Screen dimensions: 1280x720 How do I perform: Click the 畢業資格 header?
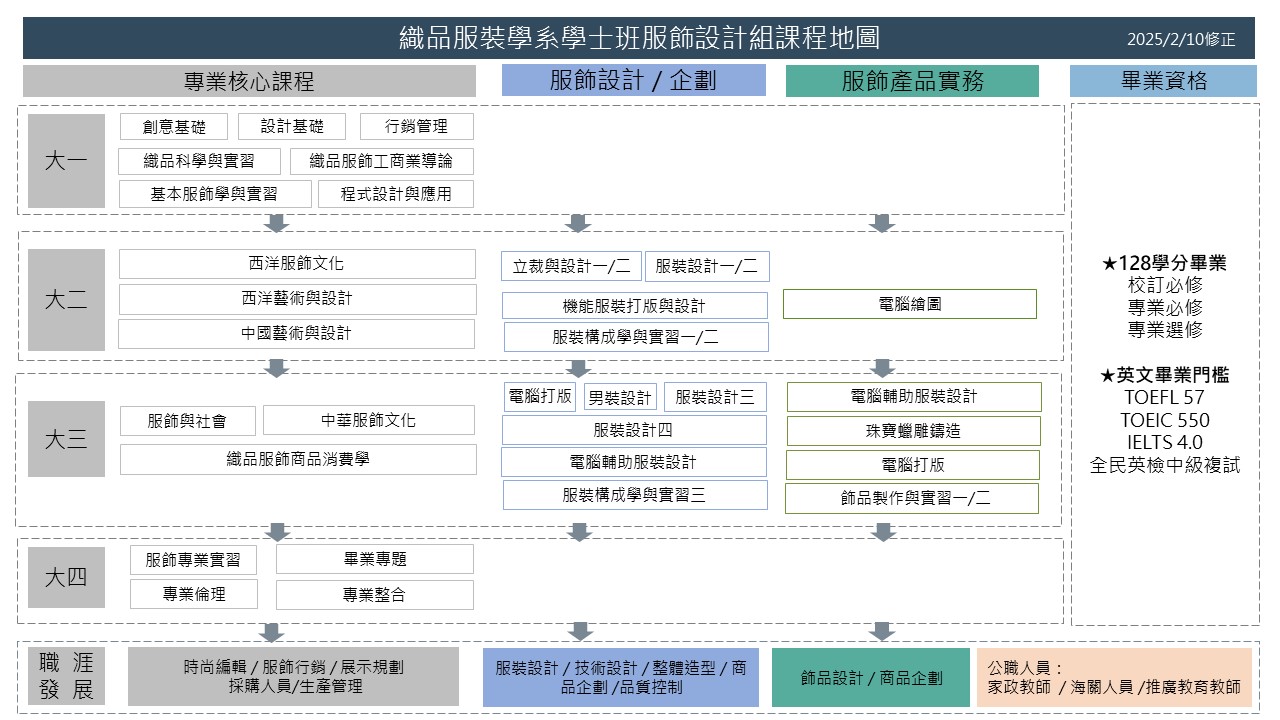coord(1162,81)
